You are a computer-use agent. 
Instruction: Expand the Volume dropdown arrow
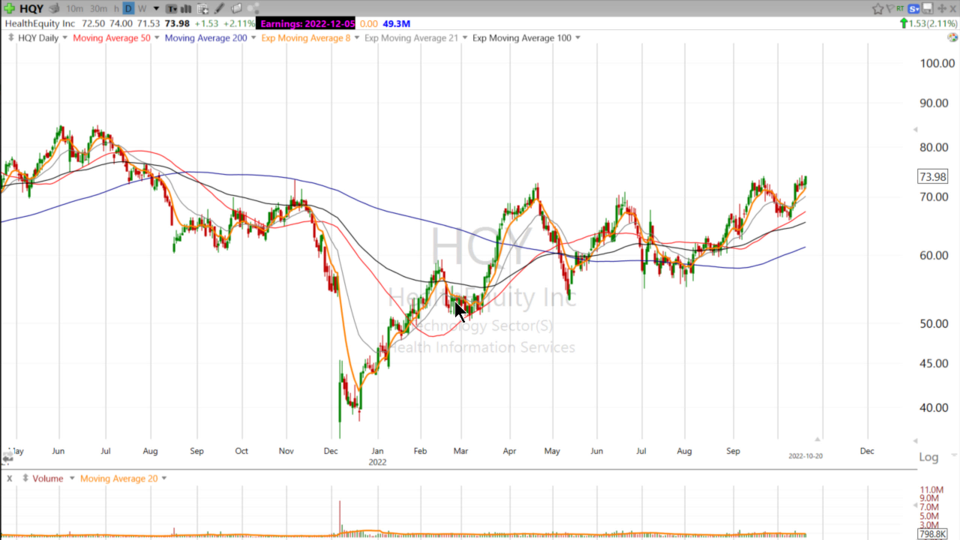[72, 479]
